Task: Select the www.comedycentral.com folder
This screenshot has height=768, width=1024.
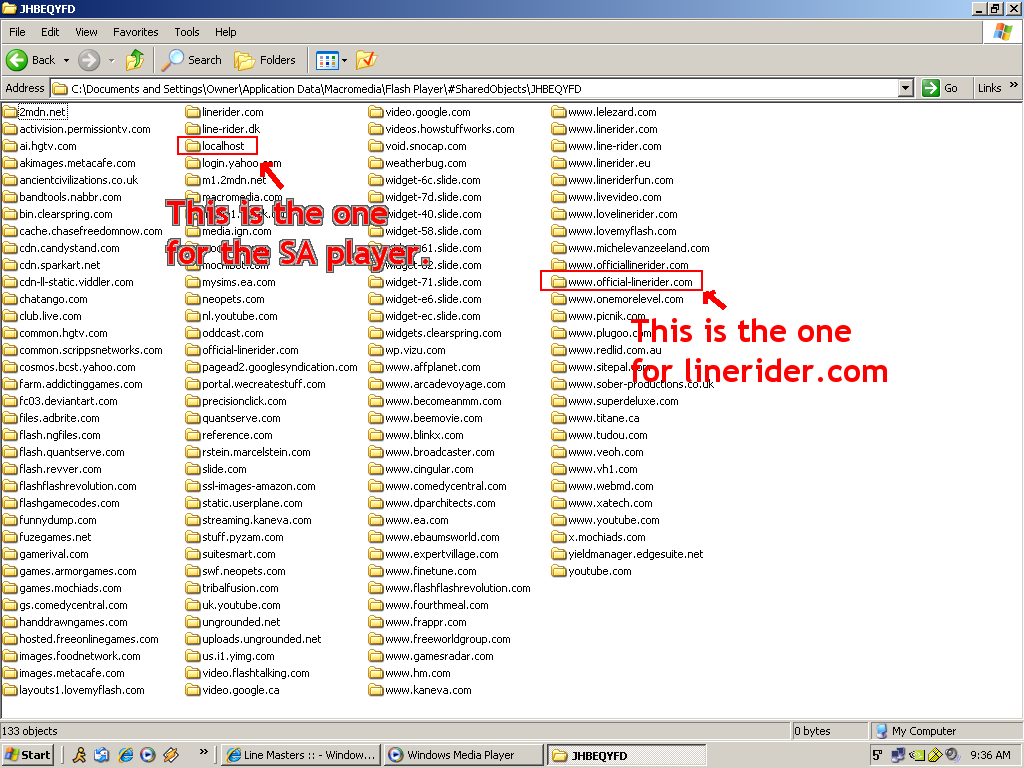Action: (438, 486)
